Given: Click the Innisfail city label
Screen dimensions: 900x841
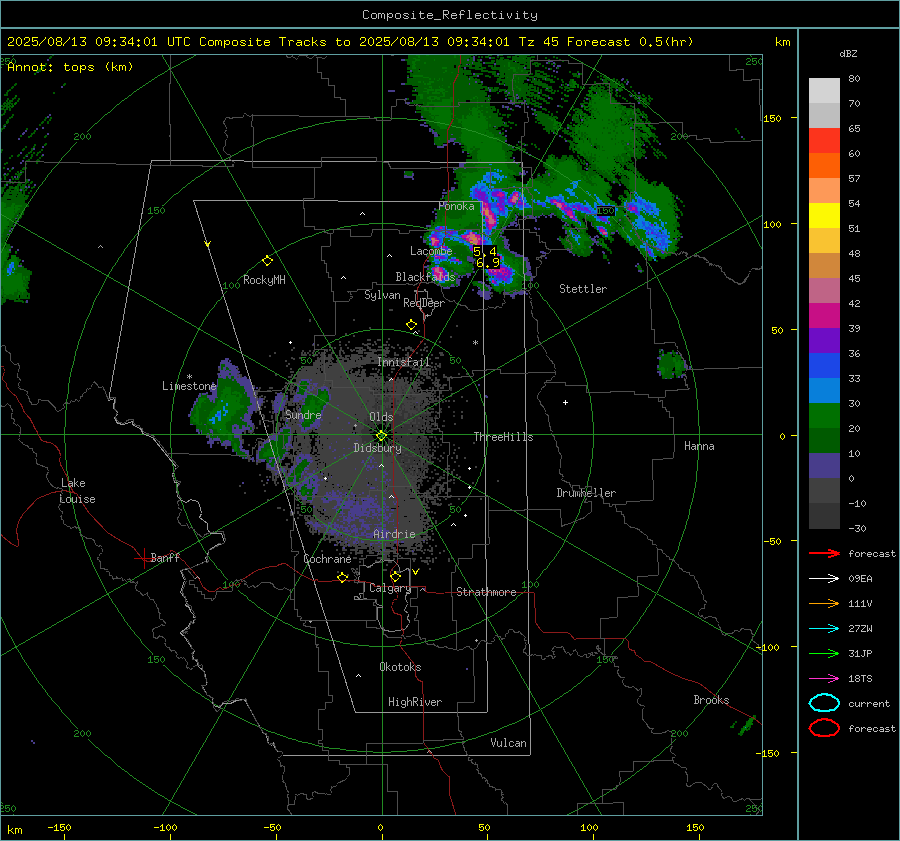Looking at the screenshot, I should 404,362.
